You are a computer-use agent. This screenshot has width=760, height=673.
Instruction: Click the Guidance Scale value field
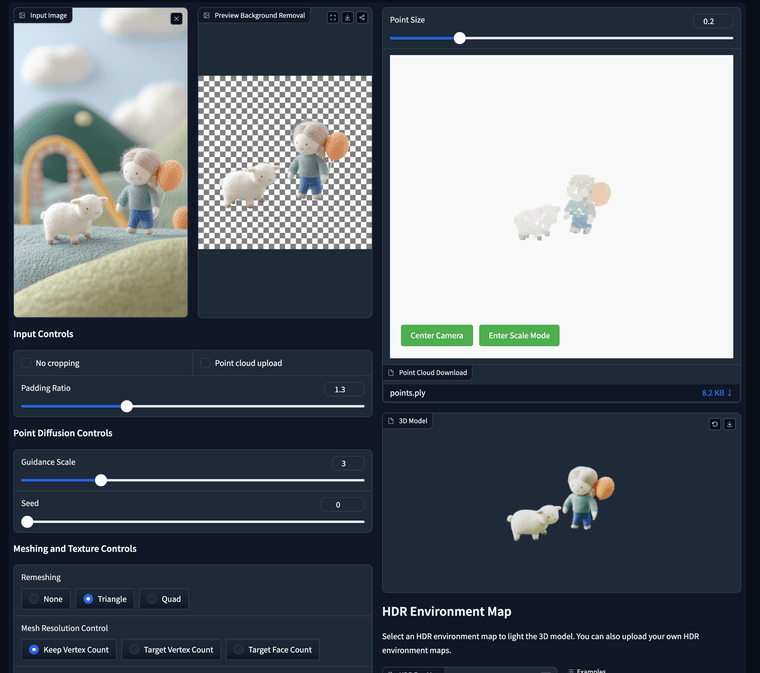point(347,463)
